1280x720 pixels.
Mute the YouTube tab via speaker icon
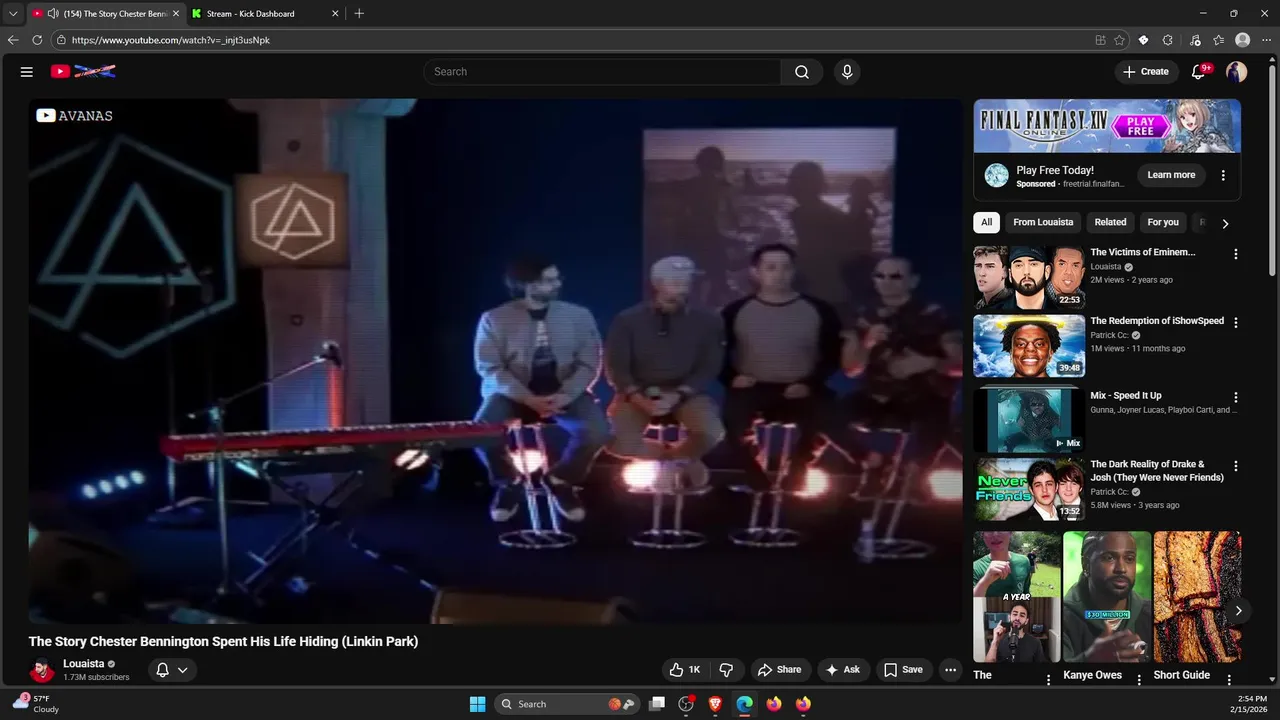coord(52,14)
